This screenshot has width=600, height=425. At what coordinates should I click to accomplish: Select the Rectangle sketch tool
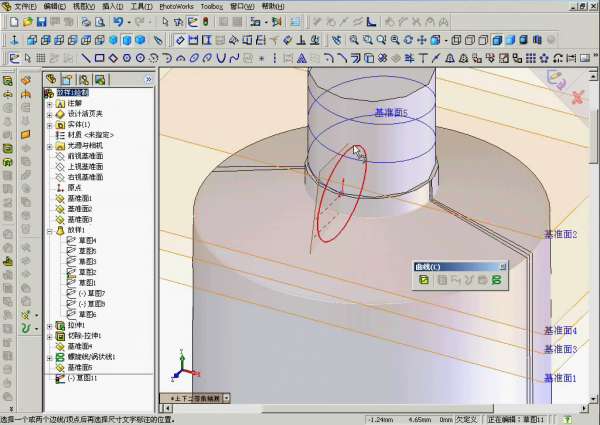[101, 58]
